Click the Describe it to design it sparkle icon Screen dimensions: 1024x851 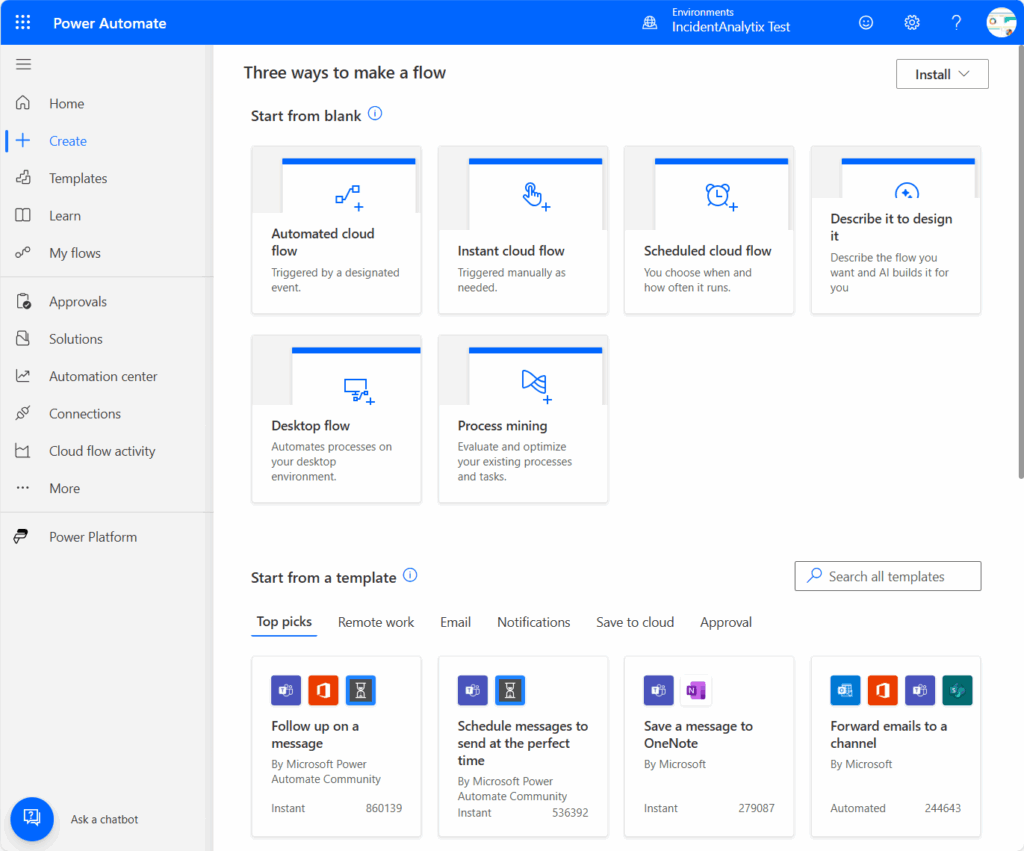click(x=906, y=191)
